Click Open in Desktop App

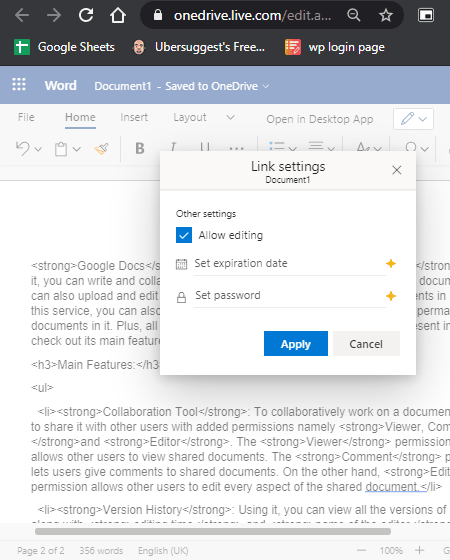(320, 119)
